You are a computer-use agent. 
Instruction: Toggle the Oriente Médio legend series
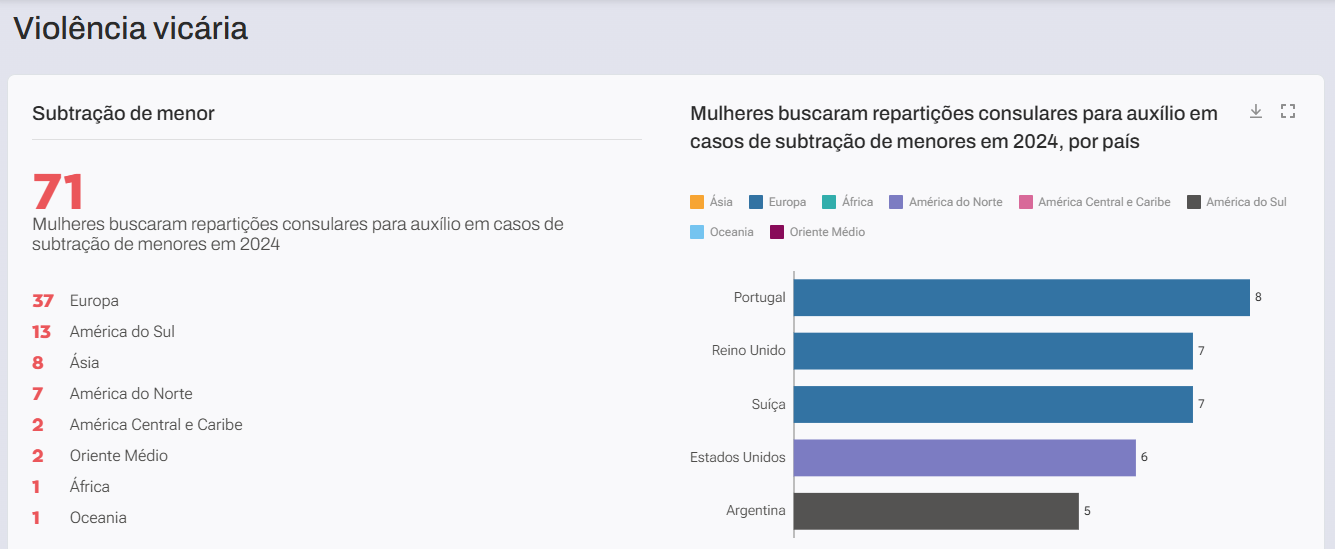[817, 232]
